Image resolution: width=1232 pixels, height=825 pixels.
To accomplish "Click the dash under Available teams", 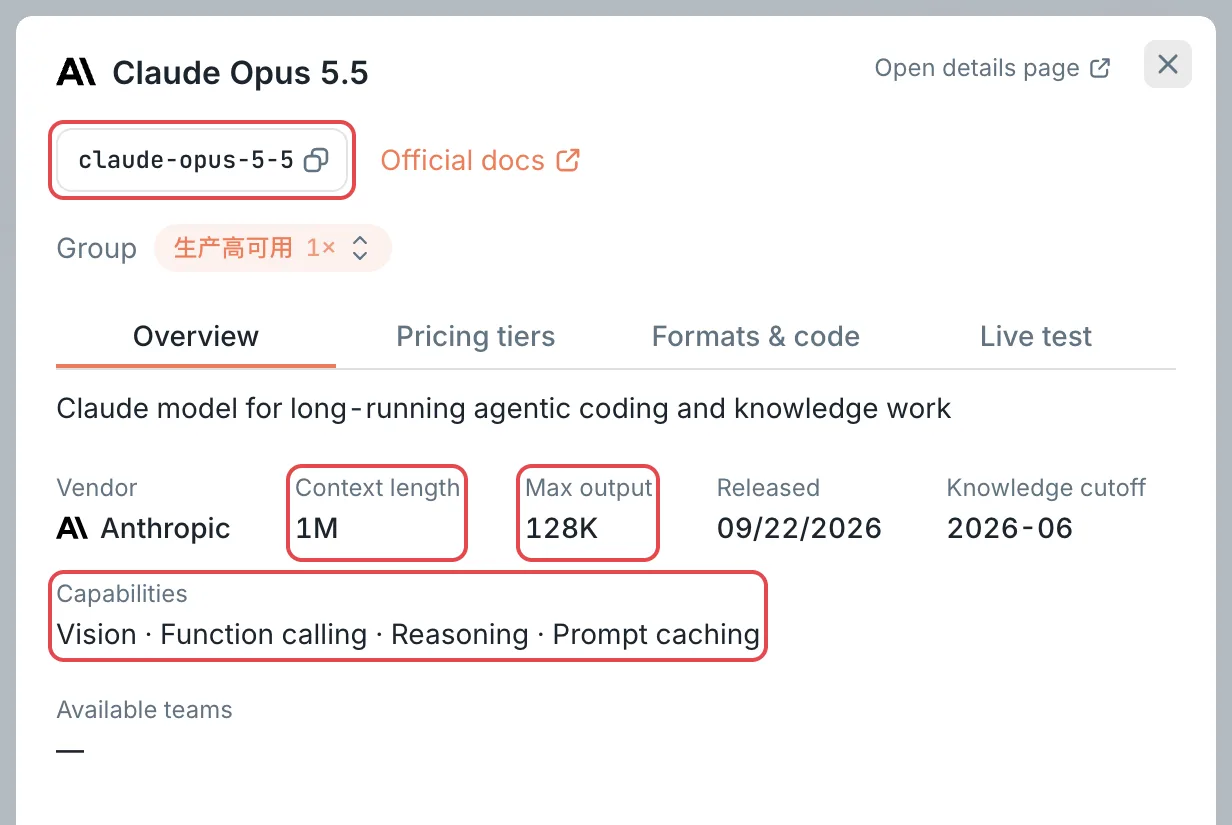I will 70,750.
